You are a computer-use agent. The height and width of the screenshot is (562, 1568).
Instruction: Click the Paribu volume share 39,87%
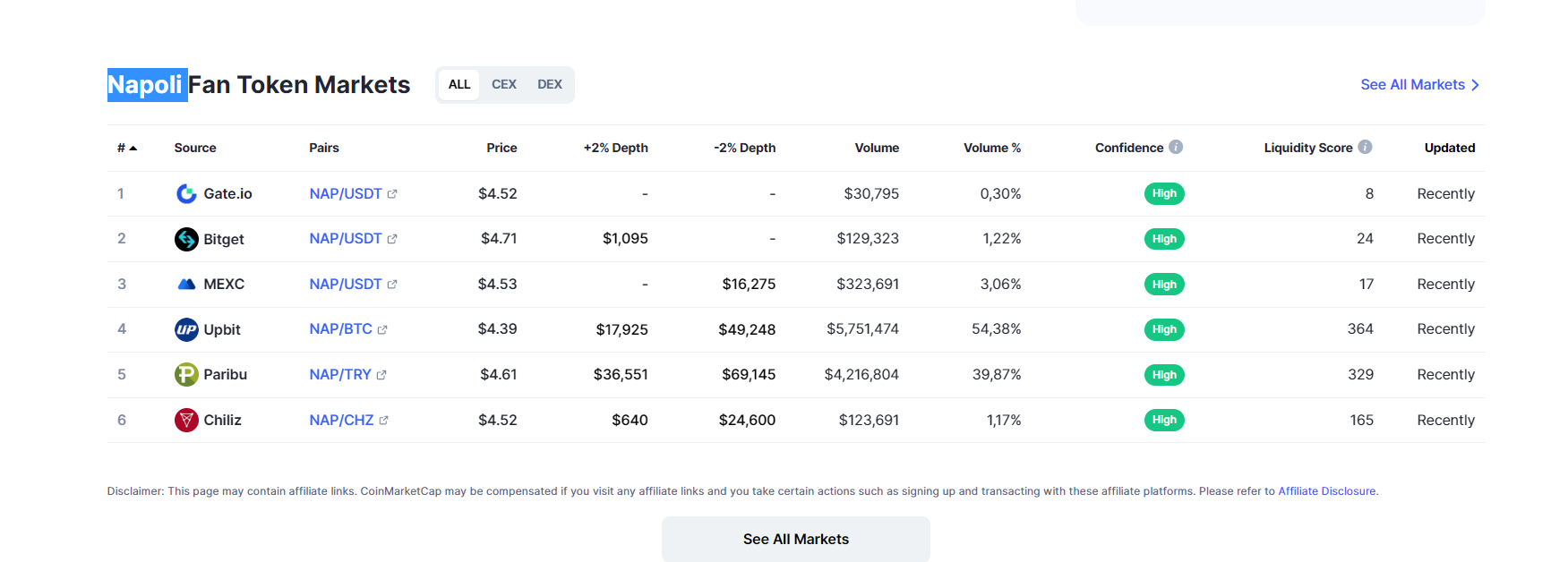click(x=997, y=374)
